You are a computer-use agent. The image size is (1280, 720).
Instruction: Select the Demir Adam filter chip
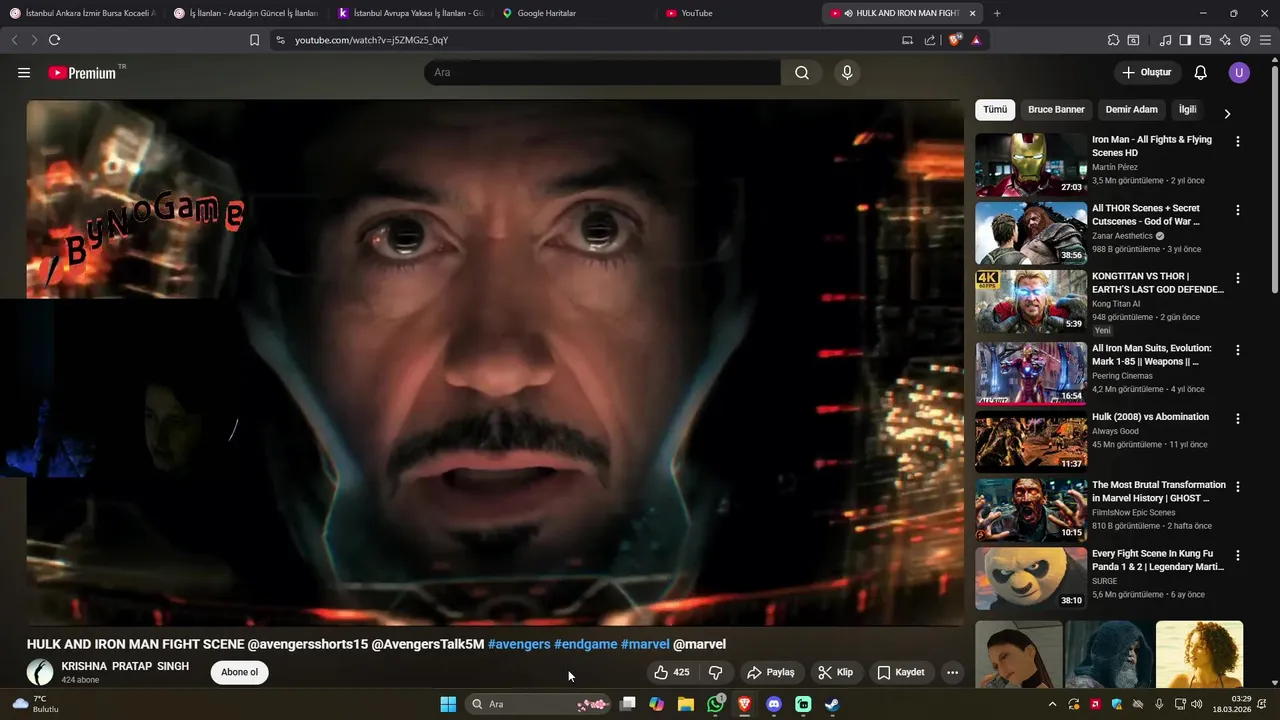point(1131,110)
